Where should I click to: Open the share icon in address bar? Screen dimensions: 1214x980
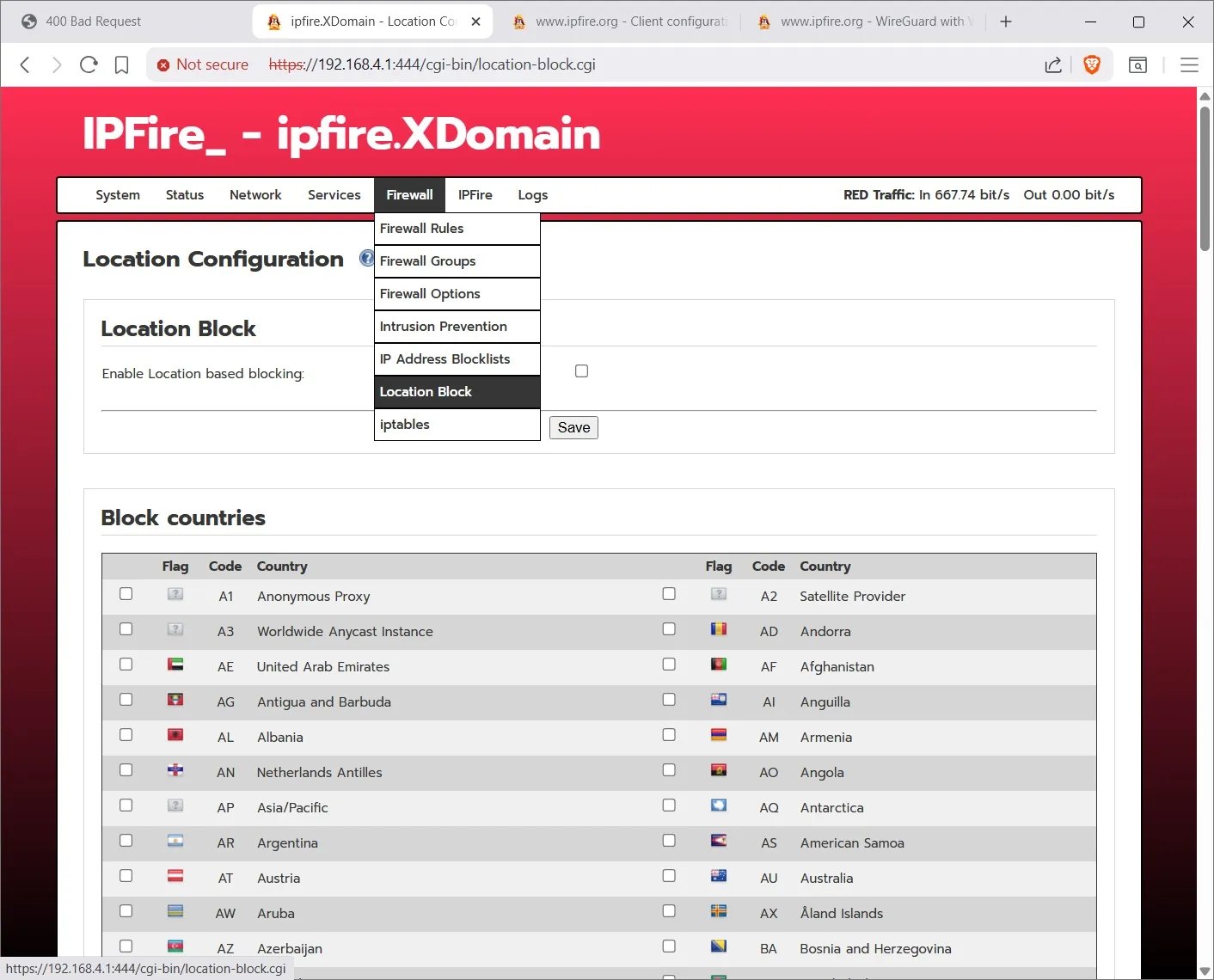(1053, 64)
